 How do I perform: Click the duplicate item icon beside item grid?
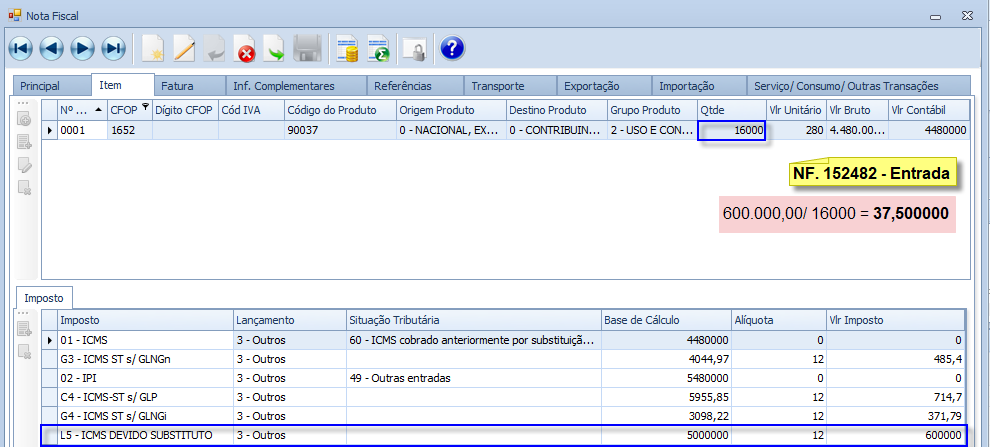point(25,120)
